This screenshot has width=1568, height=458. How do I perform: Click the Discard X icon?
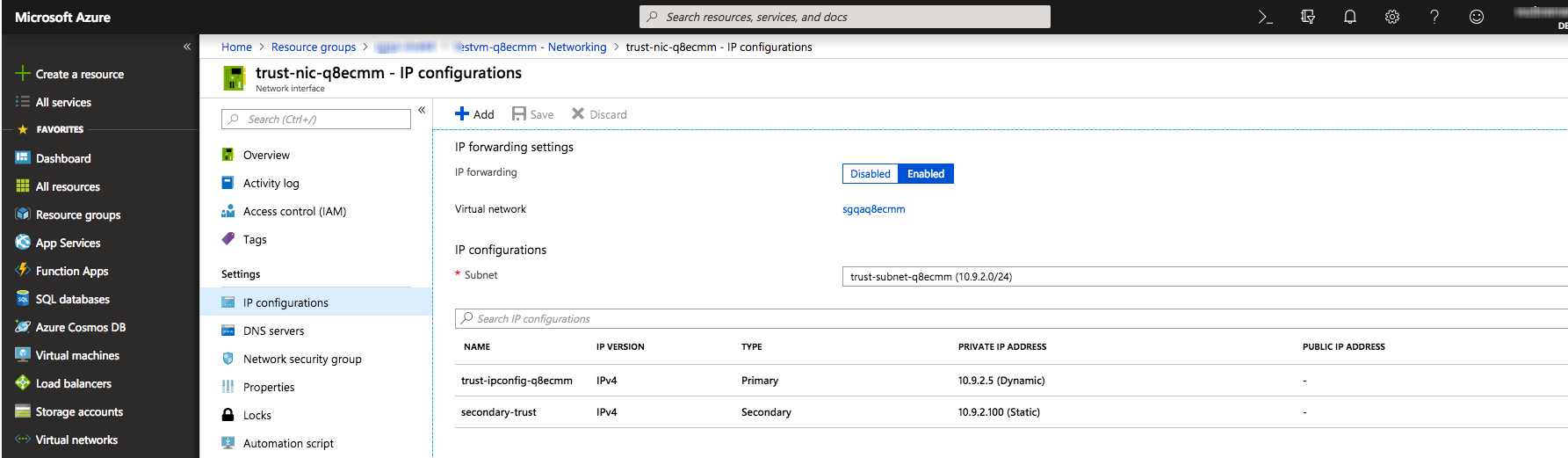(x=578, y=114)
